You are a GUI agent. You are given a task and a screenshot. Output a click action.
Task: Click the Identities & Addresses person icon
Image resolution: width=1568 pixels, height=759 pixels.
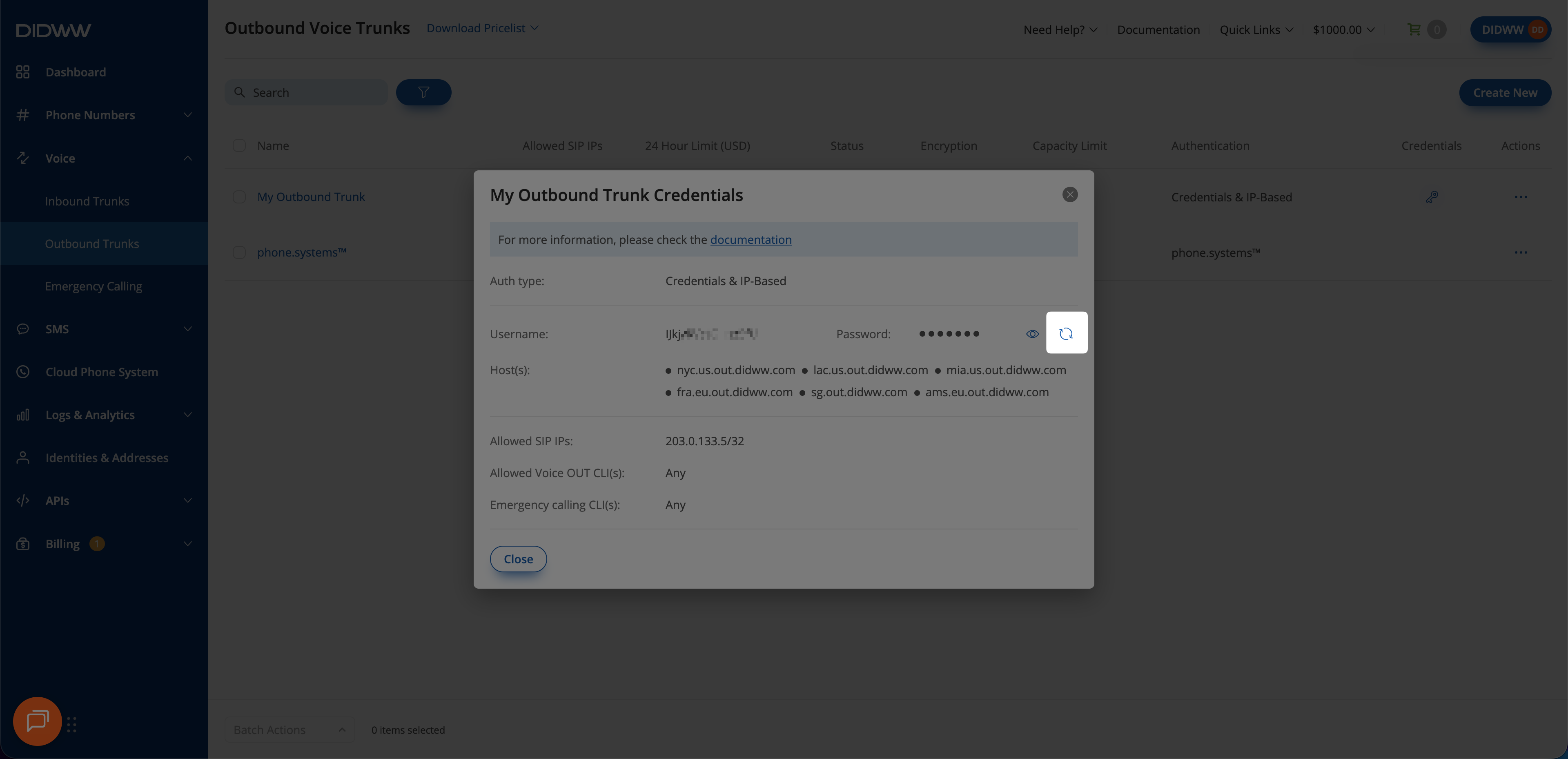(22, 458)
